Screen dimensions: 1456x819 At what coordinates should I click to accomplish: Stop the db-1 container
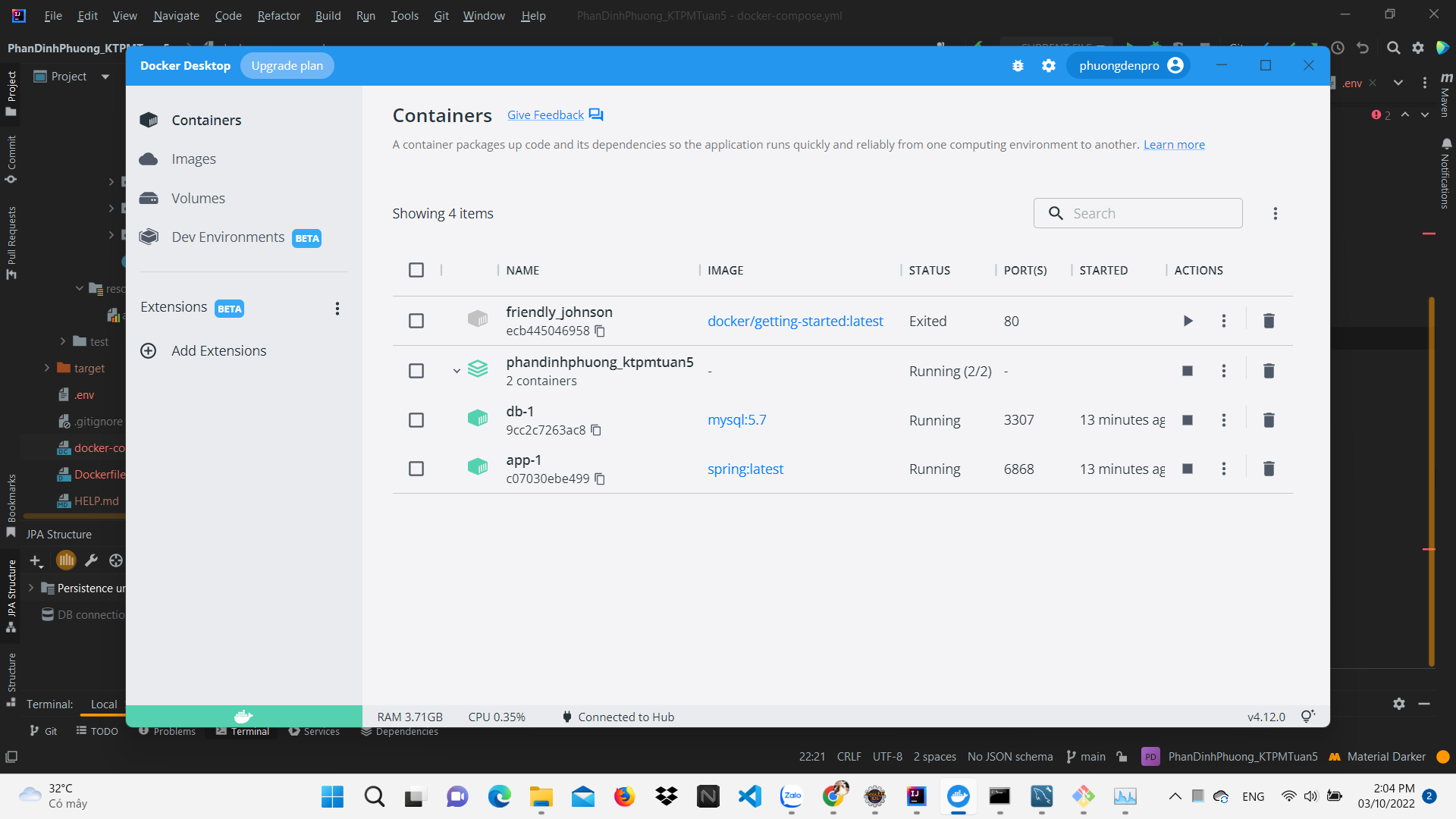point(1188,419)
